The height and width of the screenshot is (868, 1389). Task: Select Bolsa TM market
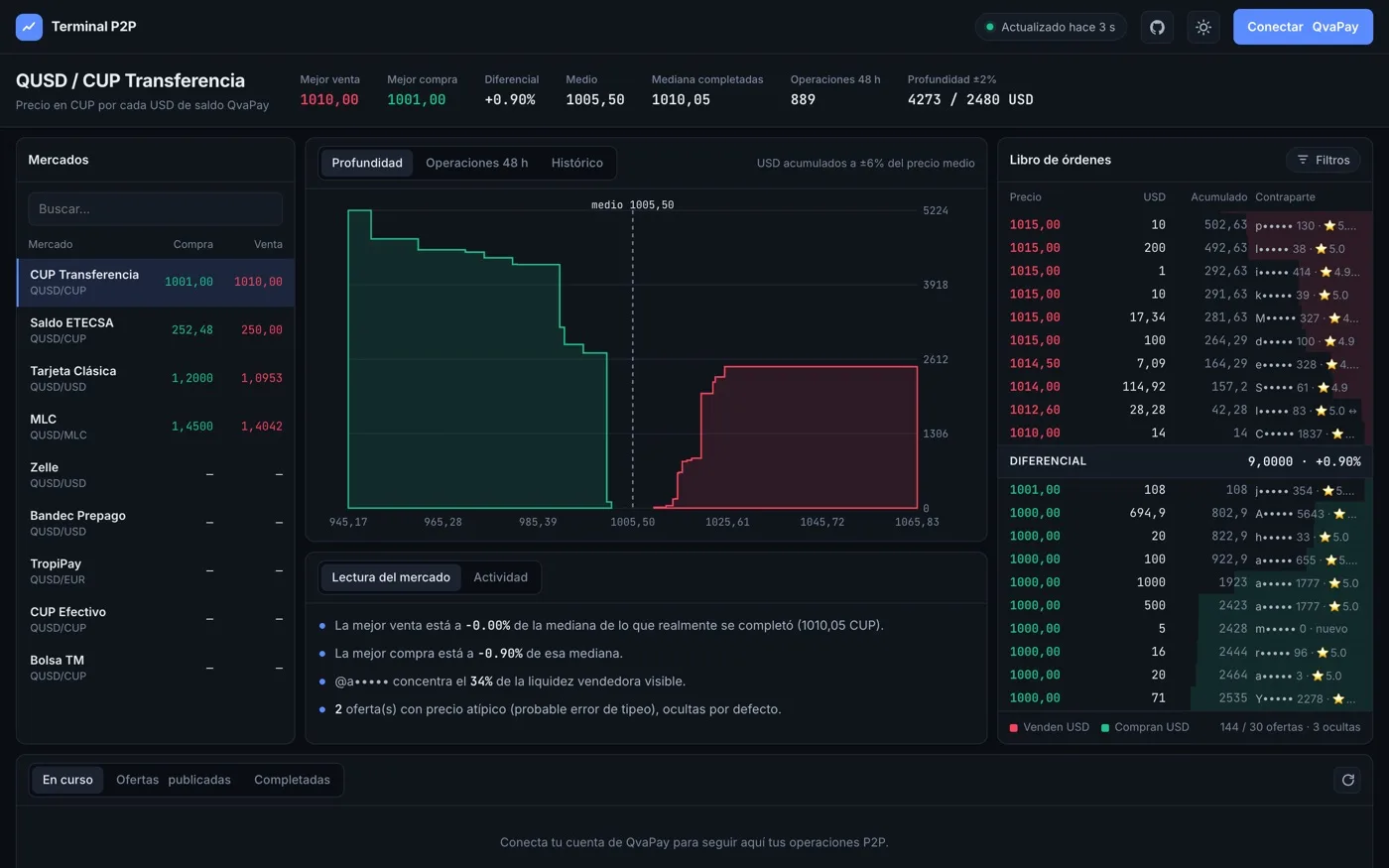point(156,668)
